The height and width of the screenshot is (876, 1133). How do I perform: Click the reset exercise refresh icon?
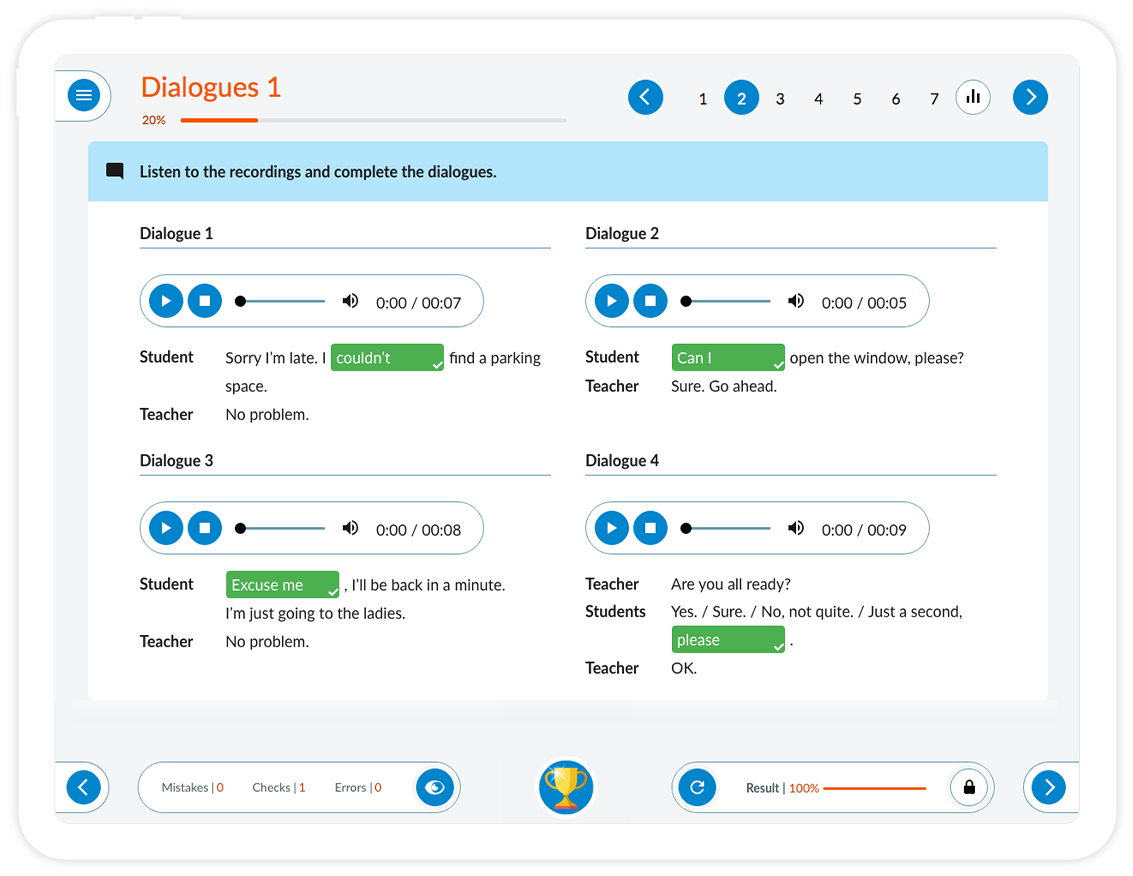pyautogui.click(x=697, y=787)
